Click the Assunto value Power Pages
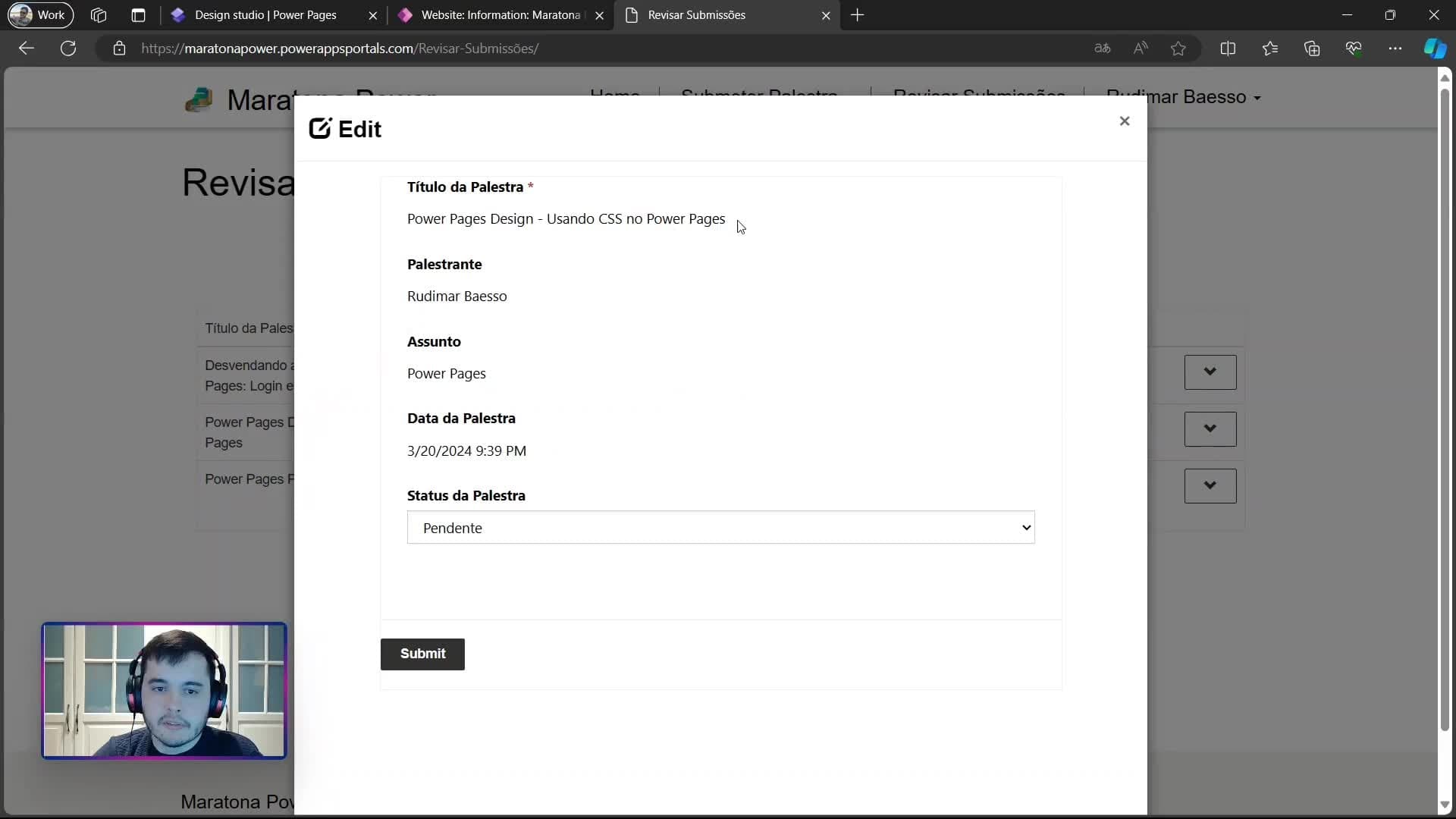Viewport: 1456px width, 819px height. coord(446,374)
